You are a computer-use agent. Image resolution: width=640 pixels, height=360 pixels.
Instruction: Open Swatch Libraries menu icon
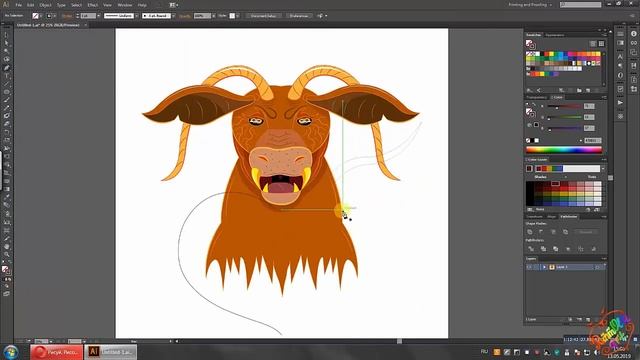pyautogui.click(x=529, y=90)
